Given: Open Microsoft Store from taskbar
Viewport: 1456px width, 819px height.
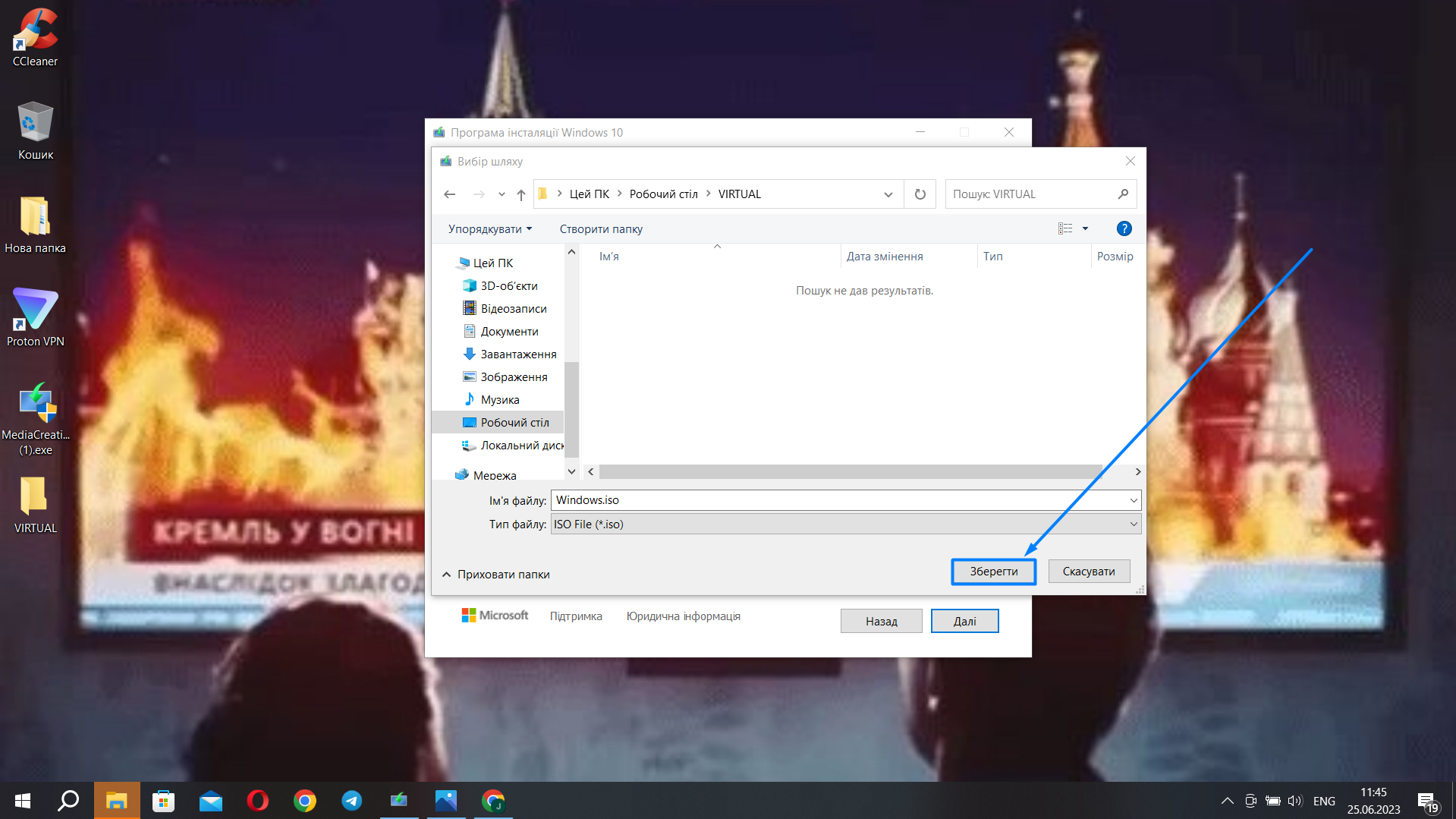Looking at the screenshot, I should click(x=163, y=801).
